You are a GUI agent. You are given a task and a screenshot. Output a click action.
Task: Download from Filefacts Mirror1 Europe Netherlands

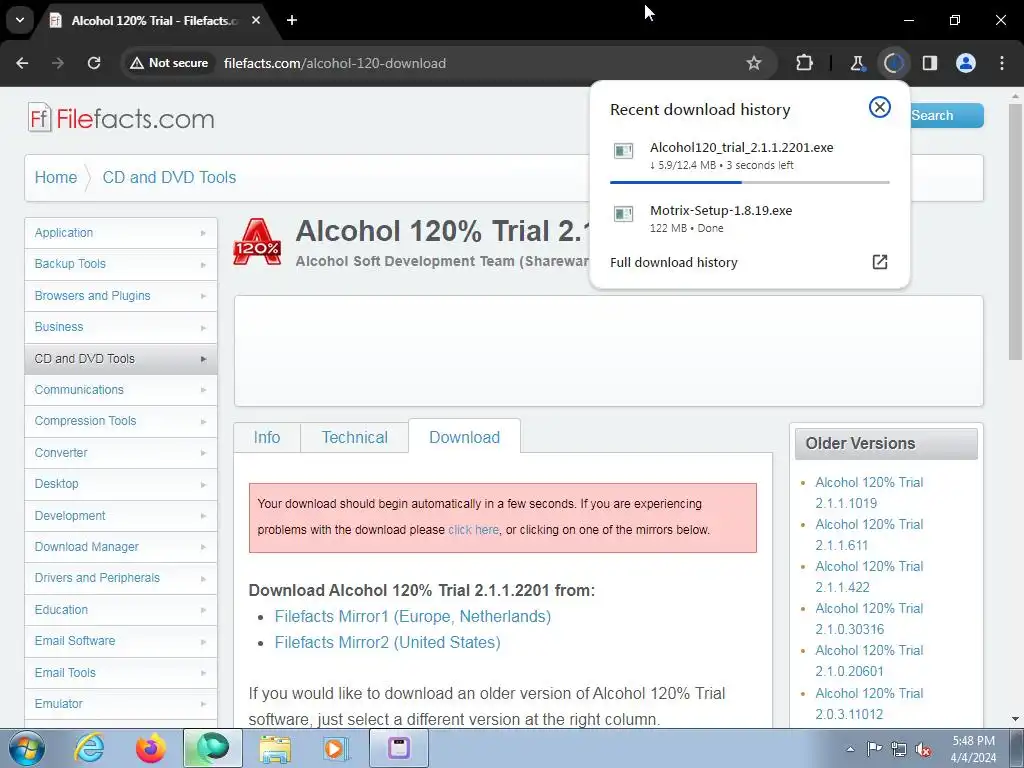pos(413,616)
